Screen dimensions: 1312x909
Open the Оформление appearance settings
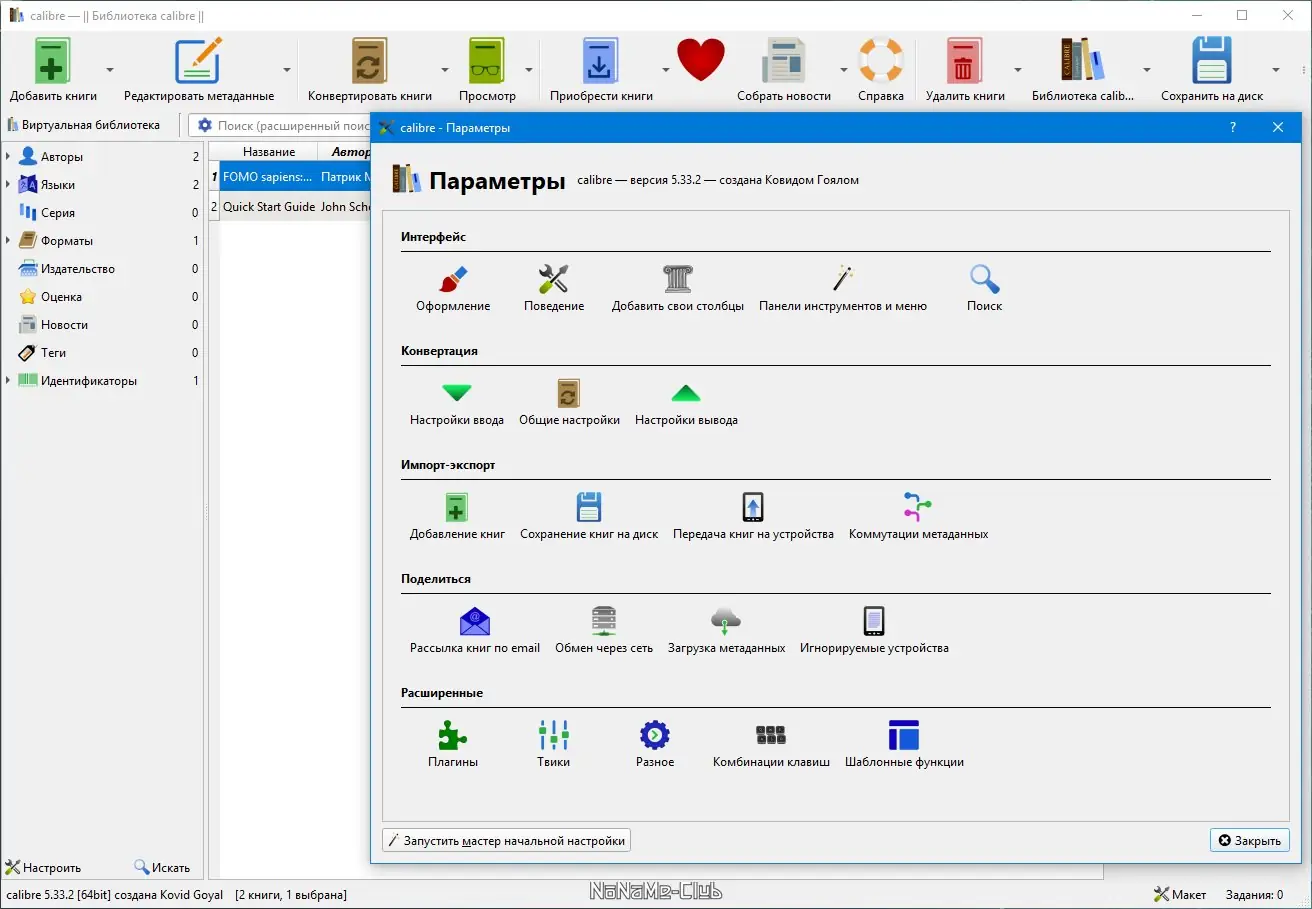pos(453,288)
